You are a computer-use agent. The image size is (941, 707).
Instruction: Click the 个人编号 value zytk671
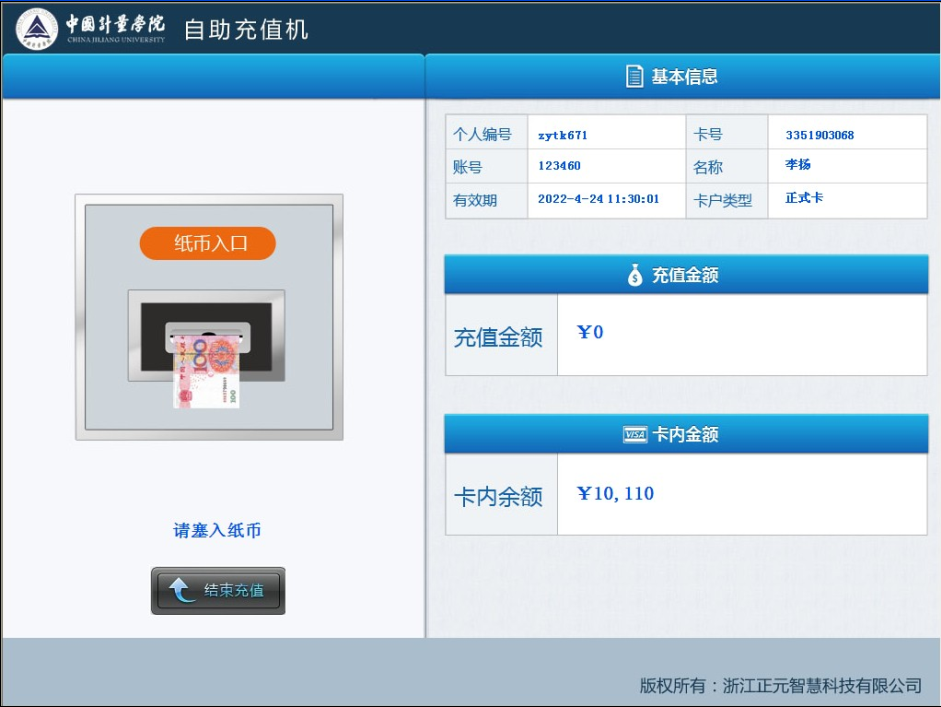coord(563,135)
